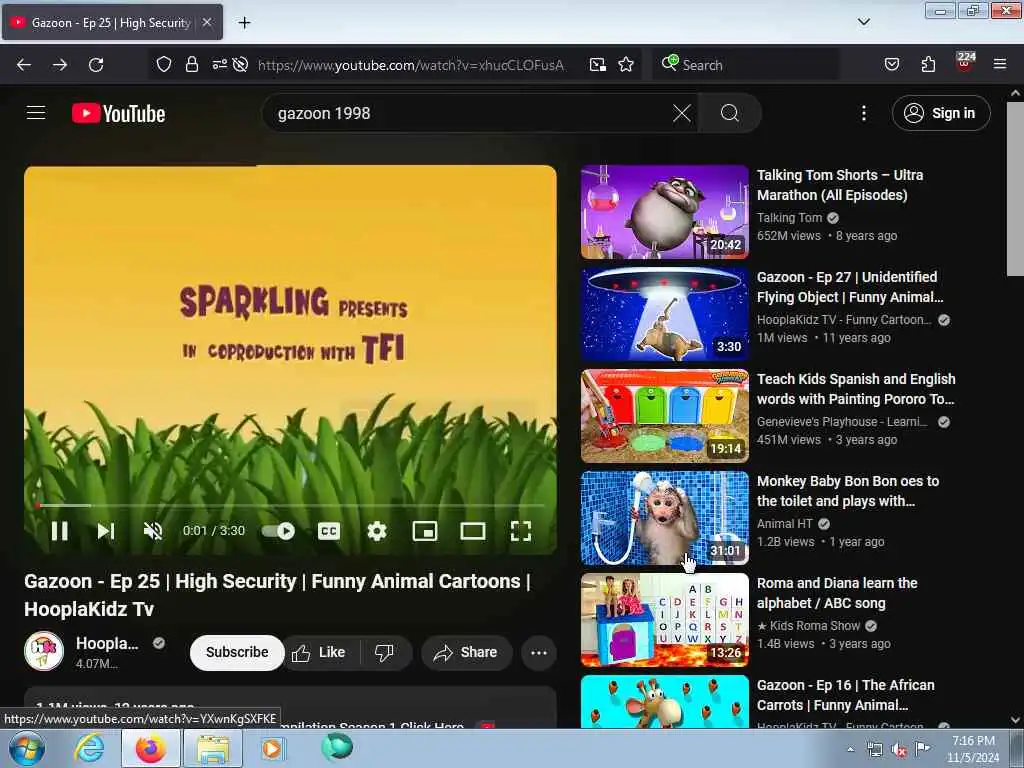Screen dimensions: 1024x768
Task: Open uBlock extension icon with 224 badge
Action: 965,63
